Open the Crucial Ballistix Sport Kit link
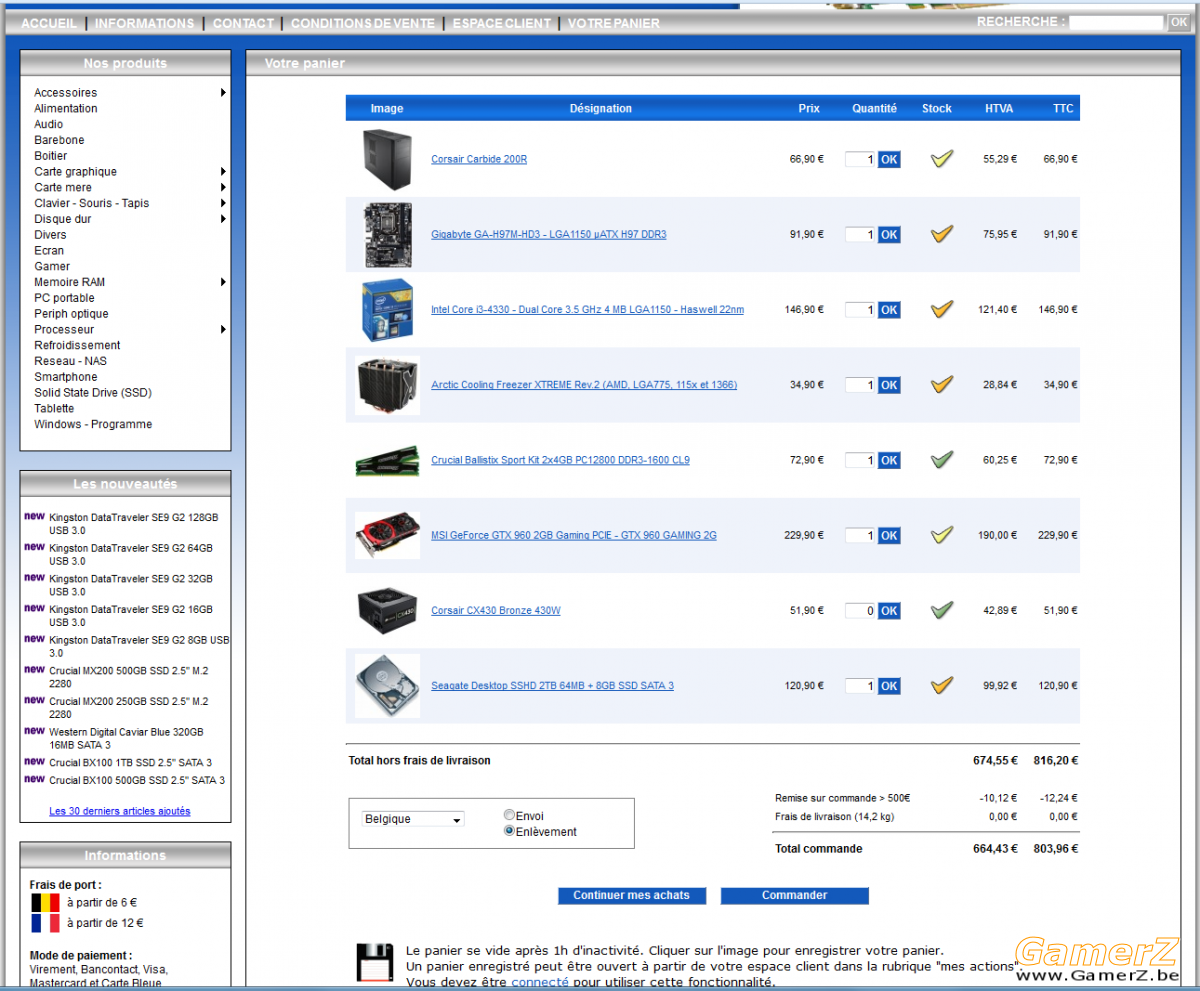This screenshot has height=991, width=1200. pos(560,460)
